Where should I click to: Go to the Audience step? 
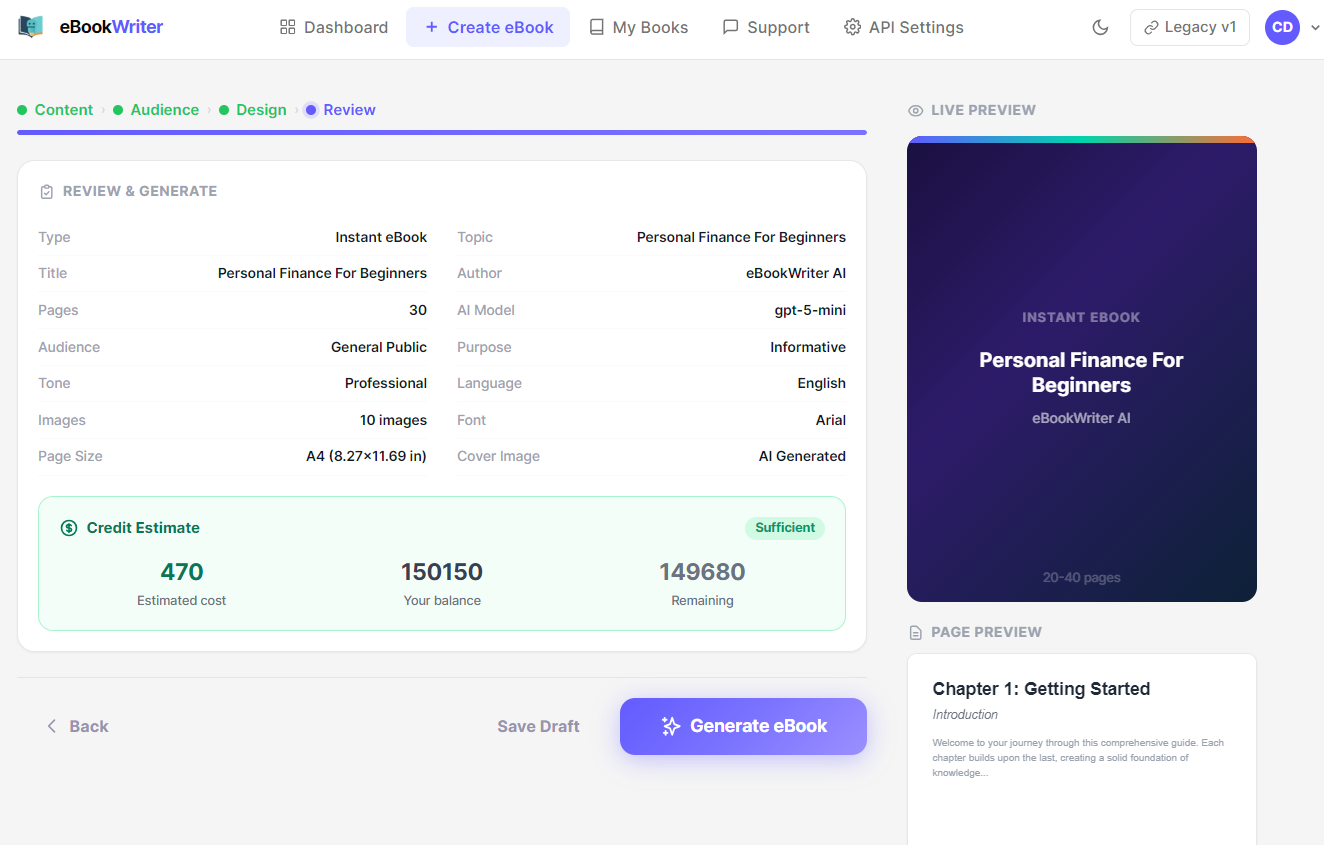[x=156, y=110]
